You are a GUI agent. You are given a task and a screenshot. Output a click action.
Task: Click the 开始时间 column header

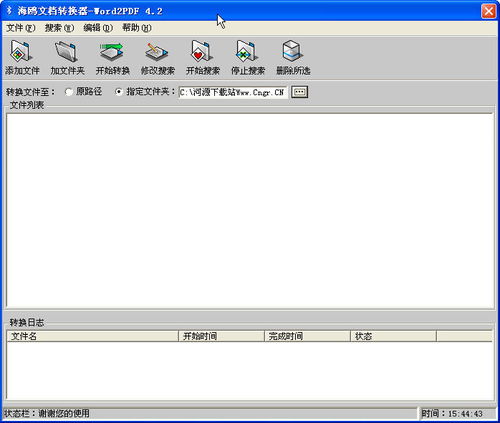click(x=221, y=336)
